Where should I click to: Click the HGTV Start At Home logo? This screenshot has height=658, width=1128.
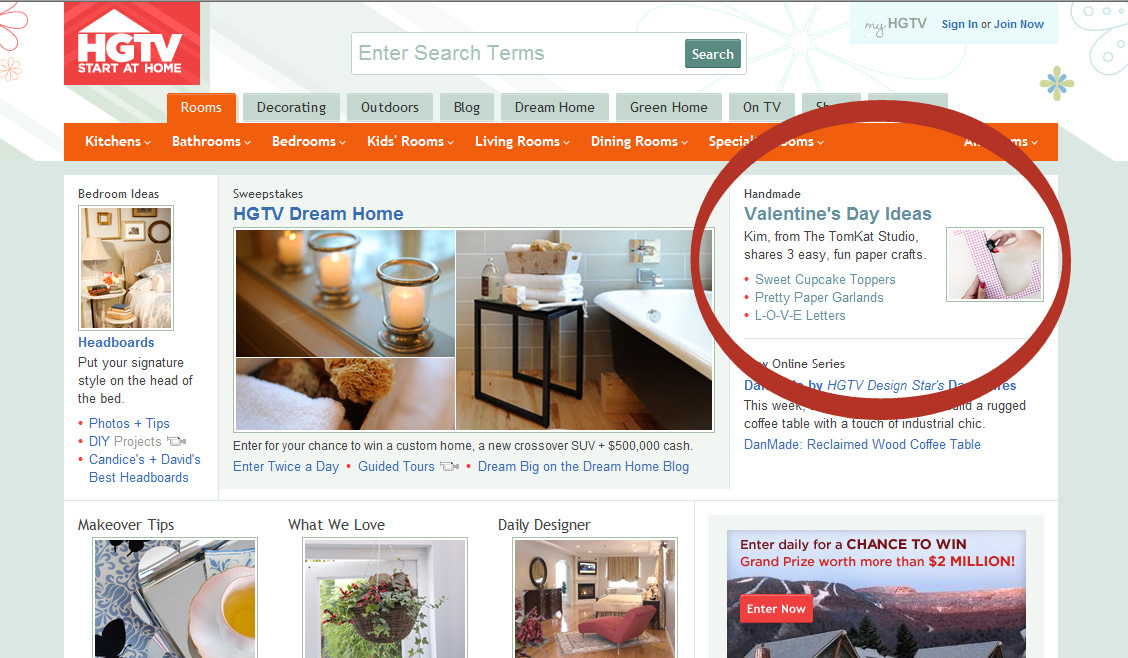(x=132, y=43)
